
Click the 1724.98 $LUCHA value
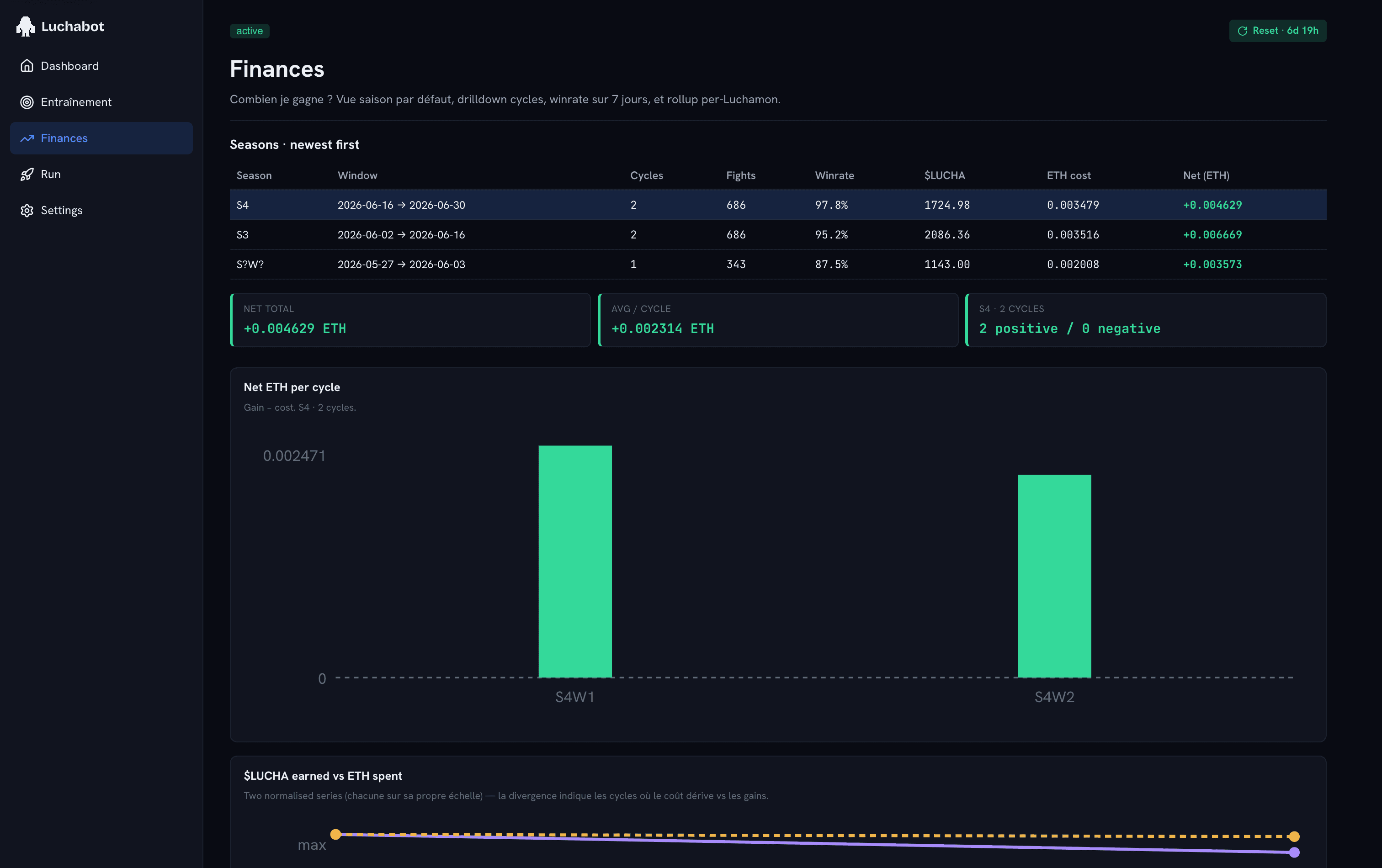coord(947,205)
